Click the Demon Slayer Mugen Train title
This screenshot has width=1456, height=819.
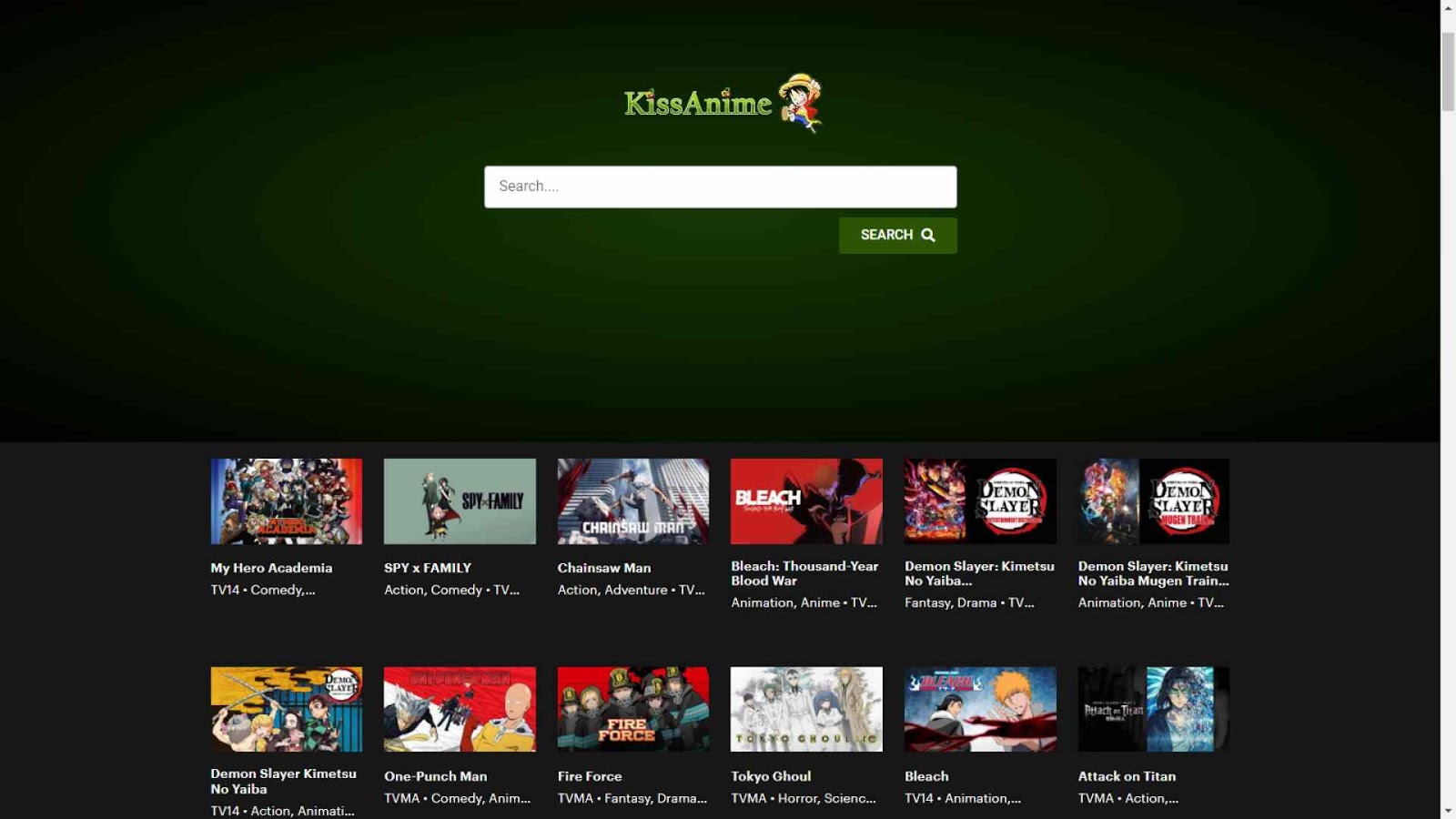[1154, 573]
